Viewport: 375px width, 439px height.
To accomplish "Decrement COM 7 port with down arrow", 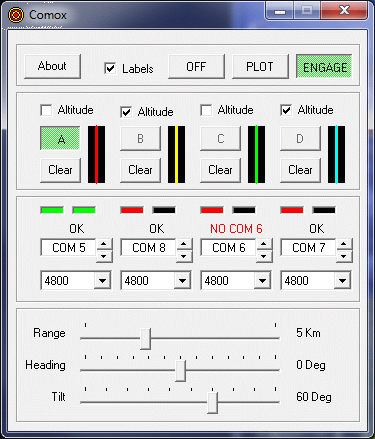I will (x=344, y=256).
